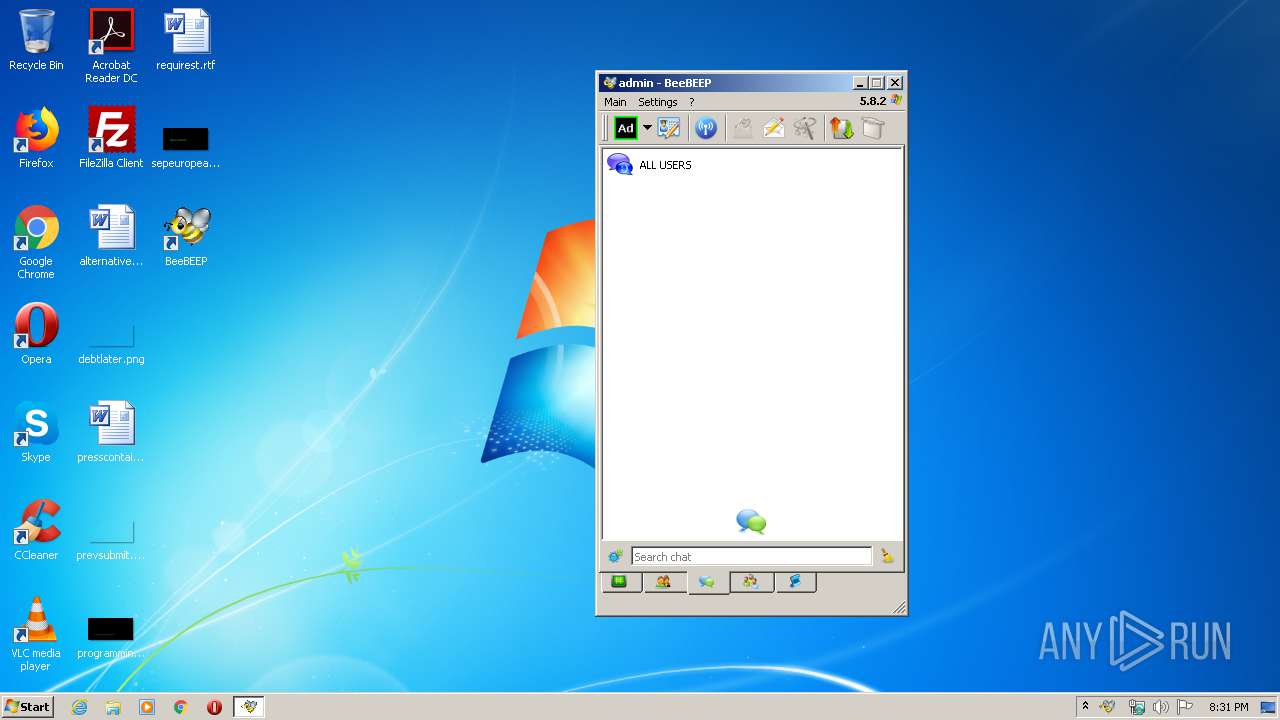Click the grayed-out box icon in toolbar

click(873, 128)
